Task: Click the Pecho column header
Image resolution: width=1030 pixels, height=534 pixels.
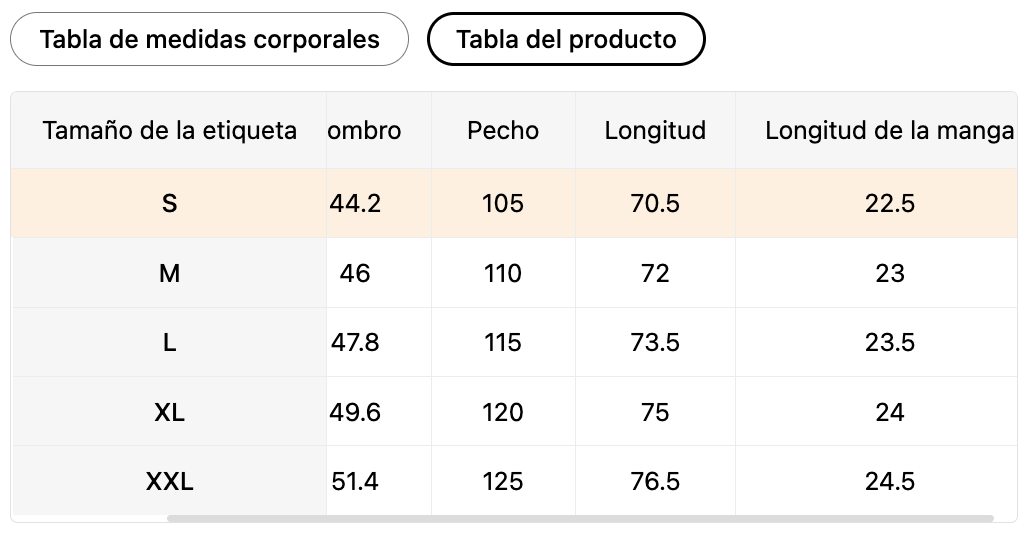Action: click(503, 130)
